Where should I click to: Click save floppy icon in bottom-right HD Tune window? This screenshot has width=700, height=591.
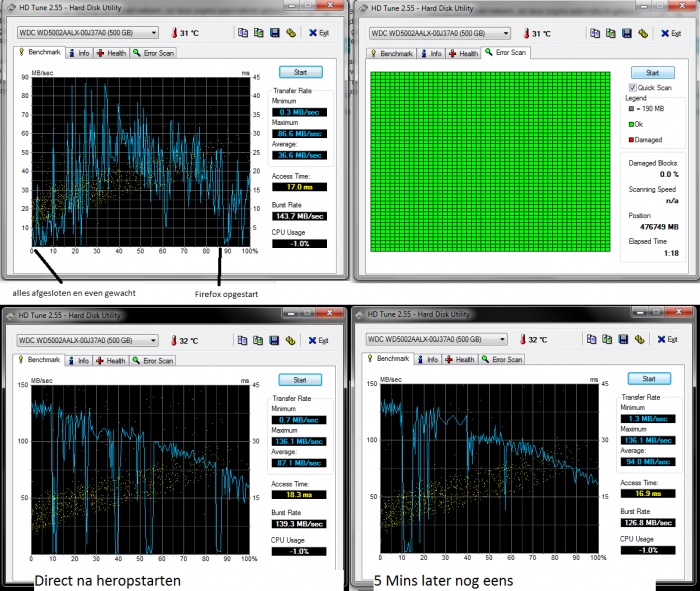click(623, 339)
